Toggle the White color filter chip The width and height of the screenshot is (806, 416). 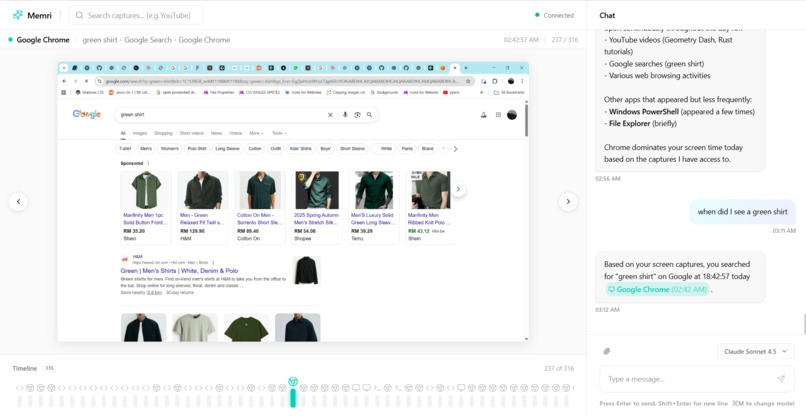point(383,149)
